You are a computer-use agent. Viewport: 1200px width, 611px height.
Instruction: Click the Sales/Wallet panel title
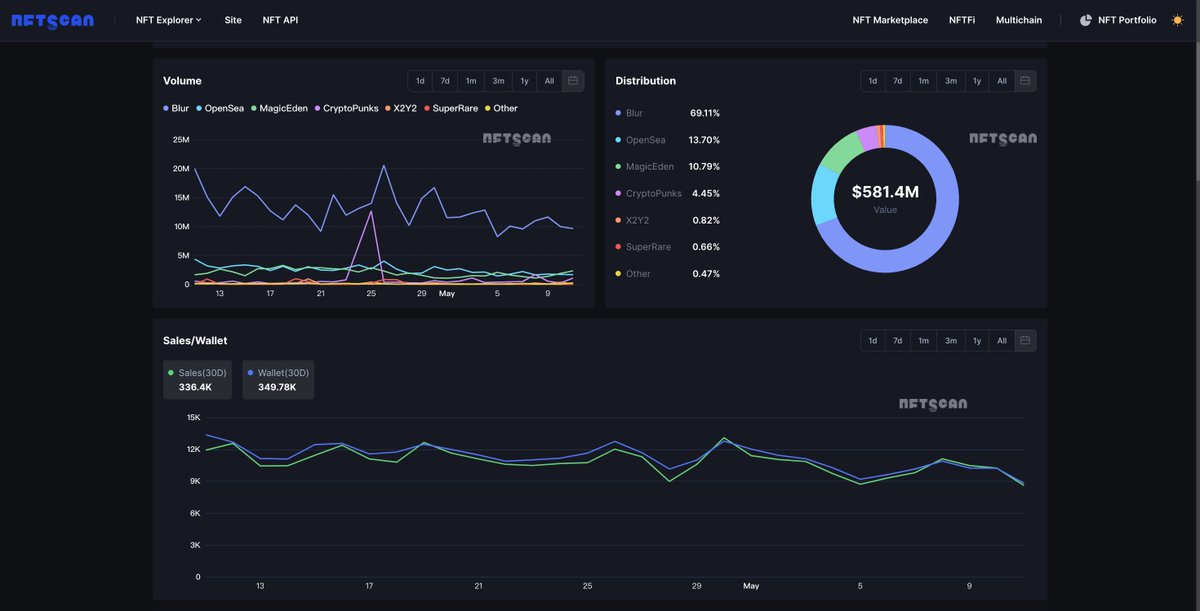[x=195, y=341]
